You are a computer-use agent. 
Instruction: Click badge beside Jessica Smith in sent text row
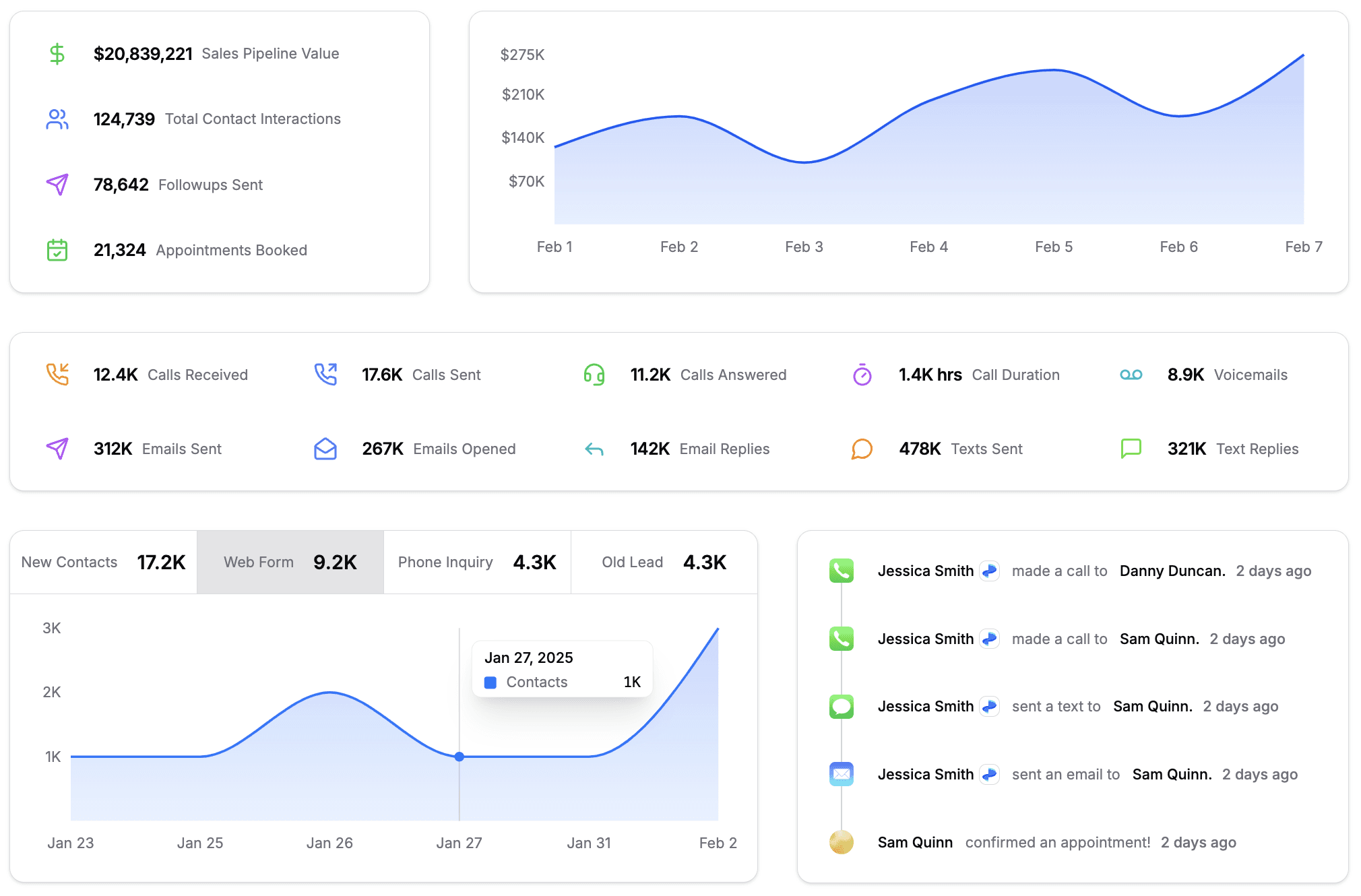tap(989, 706)
